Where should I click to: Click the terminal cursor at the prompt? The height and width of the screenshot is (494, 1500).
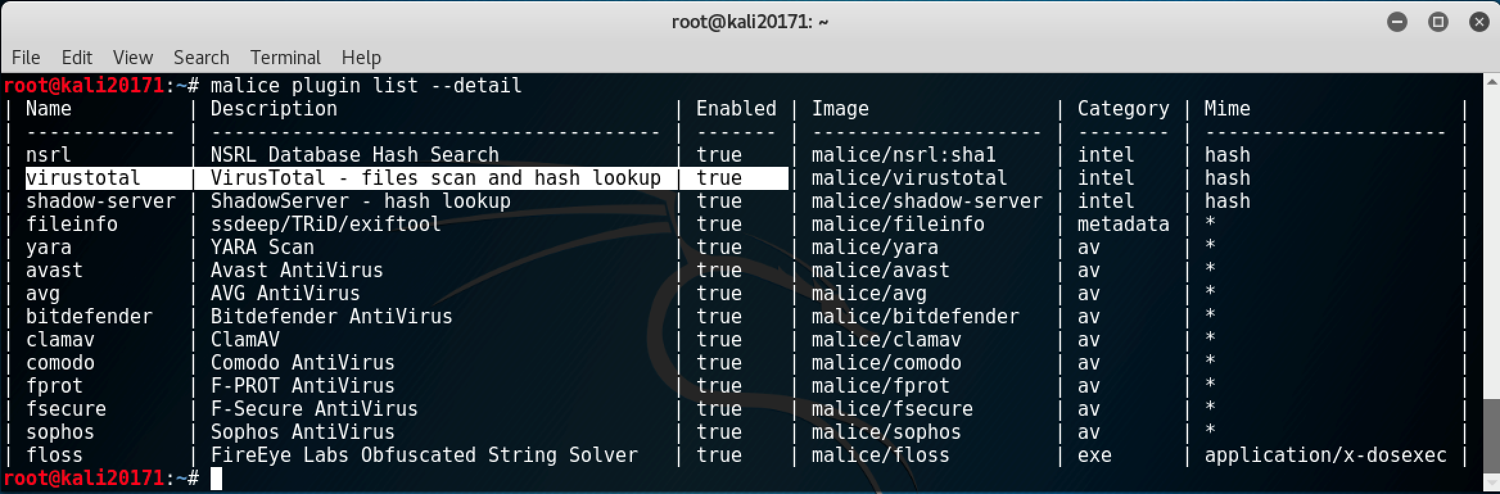pos(216,479)
